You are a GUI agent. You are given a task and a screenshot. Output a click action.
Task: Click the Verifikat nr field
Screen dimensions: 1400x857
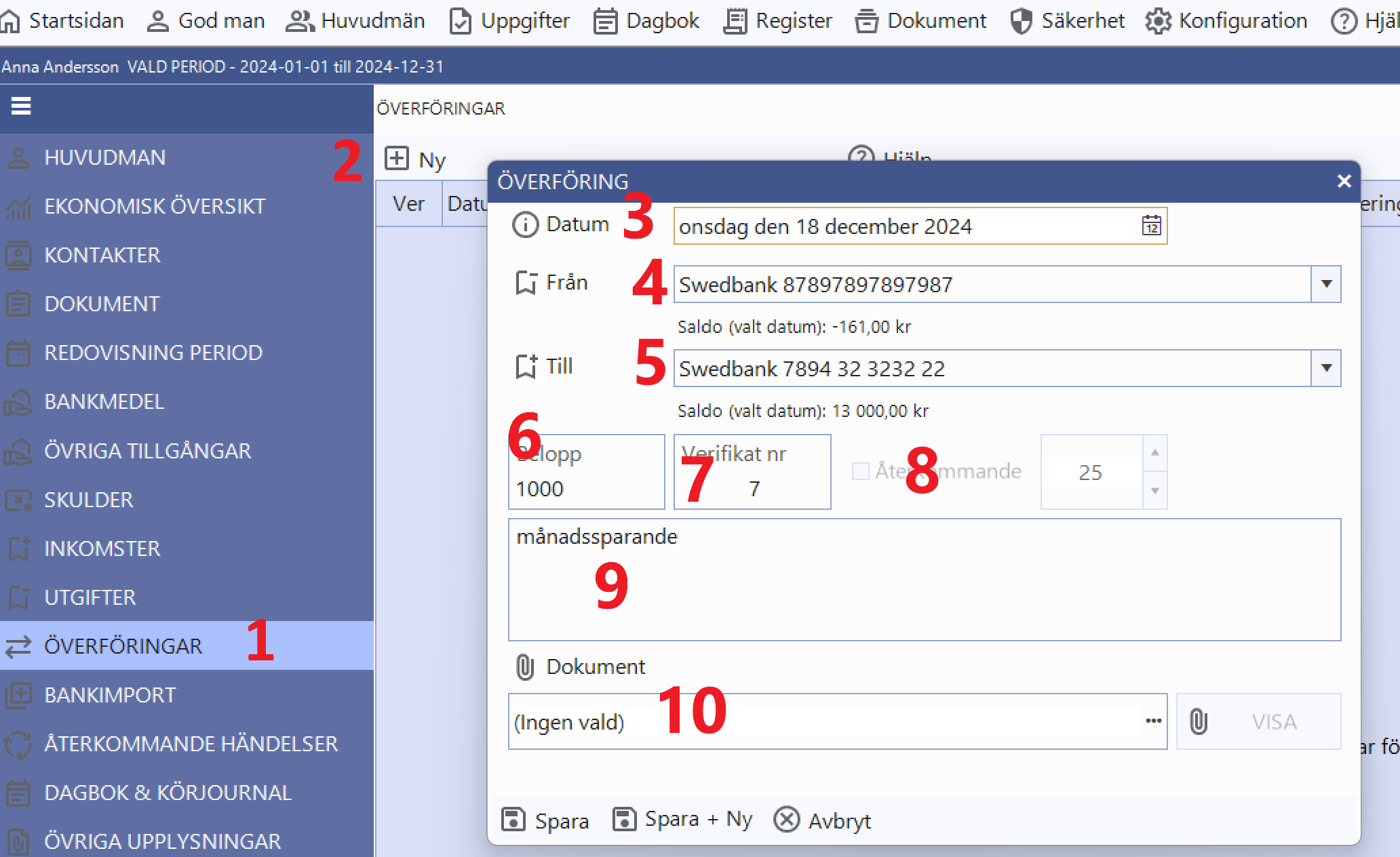click(752, 472)
